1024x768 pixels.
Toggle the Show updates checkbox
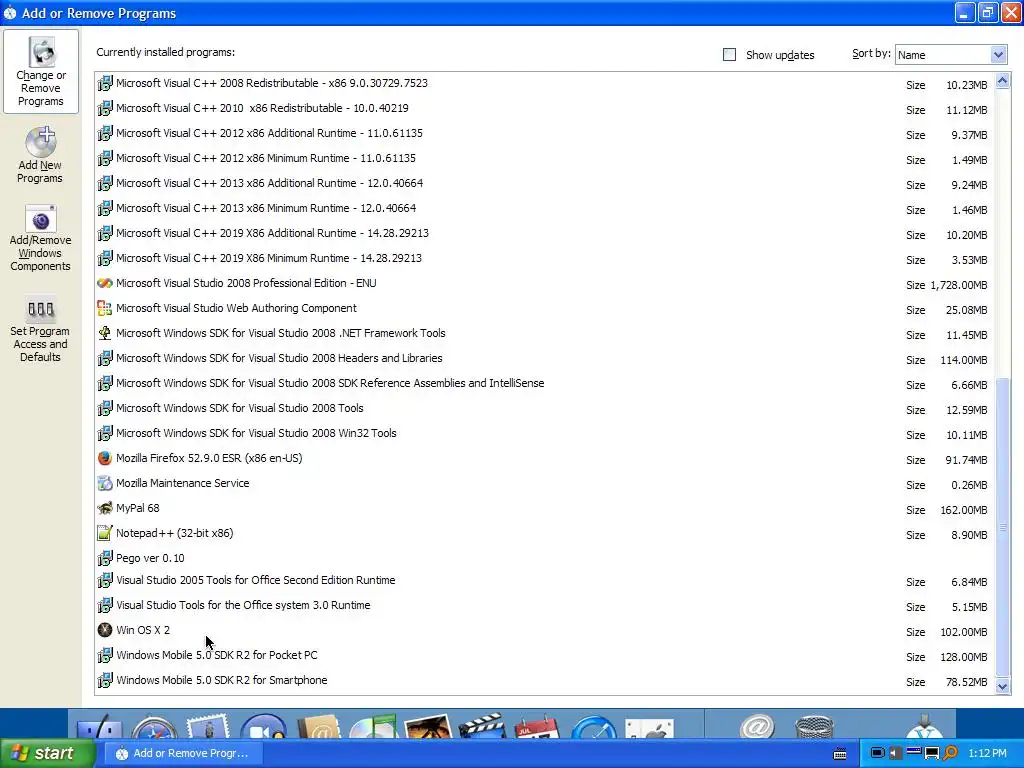(729, 55)
